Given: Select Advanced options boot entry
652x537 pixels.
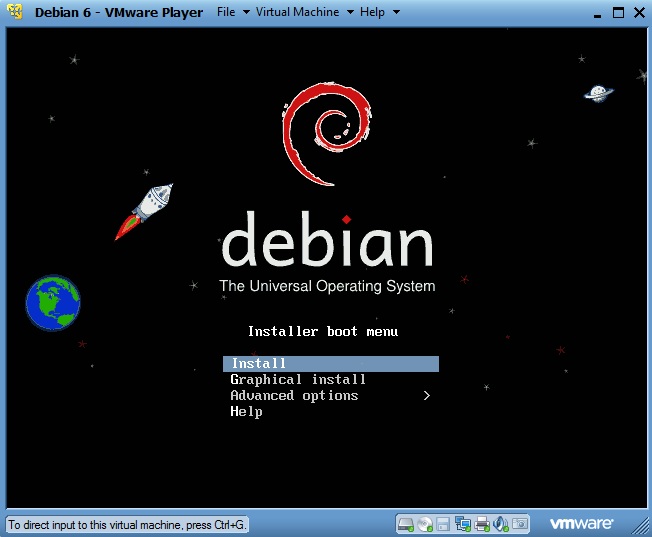Looking at the screenshot, I should coord(294,396).
